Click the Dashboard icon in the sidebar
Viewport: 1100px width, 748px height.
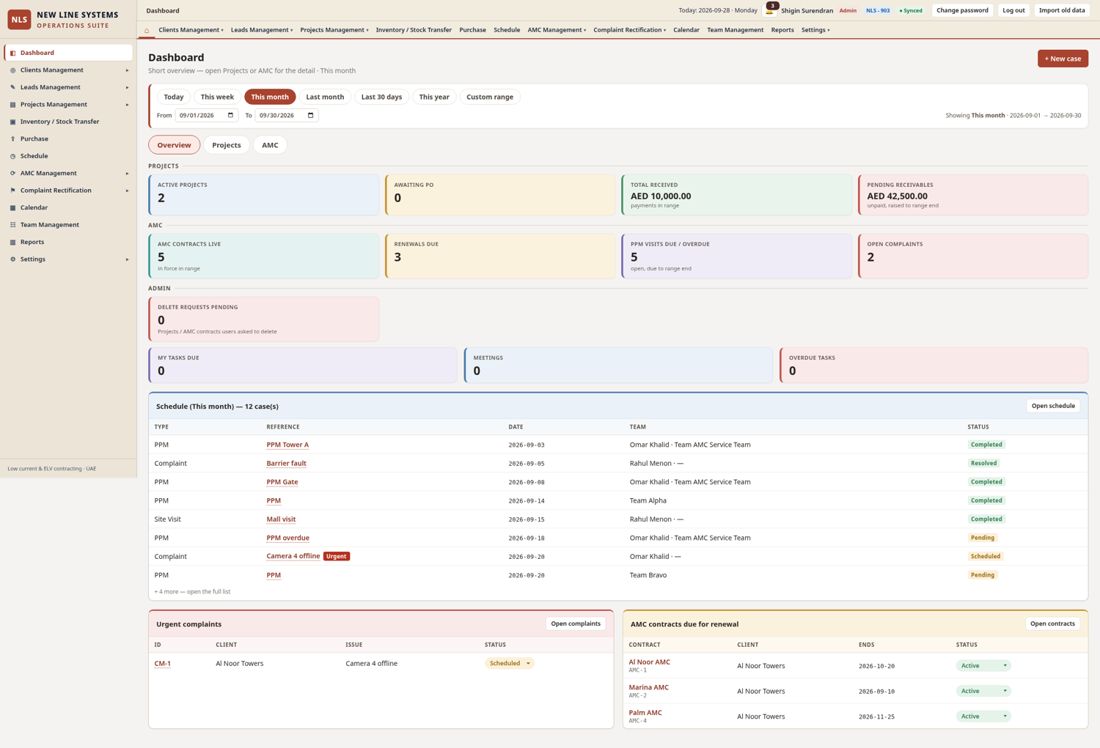13,53
